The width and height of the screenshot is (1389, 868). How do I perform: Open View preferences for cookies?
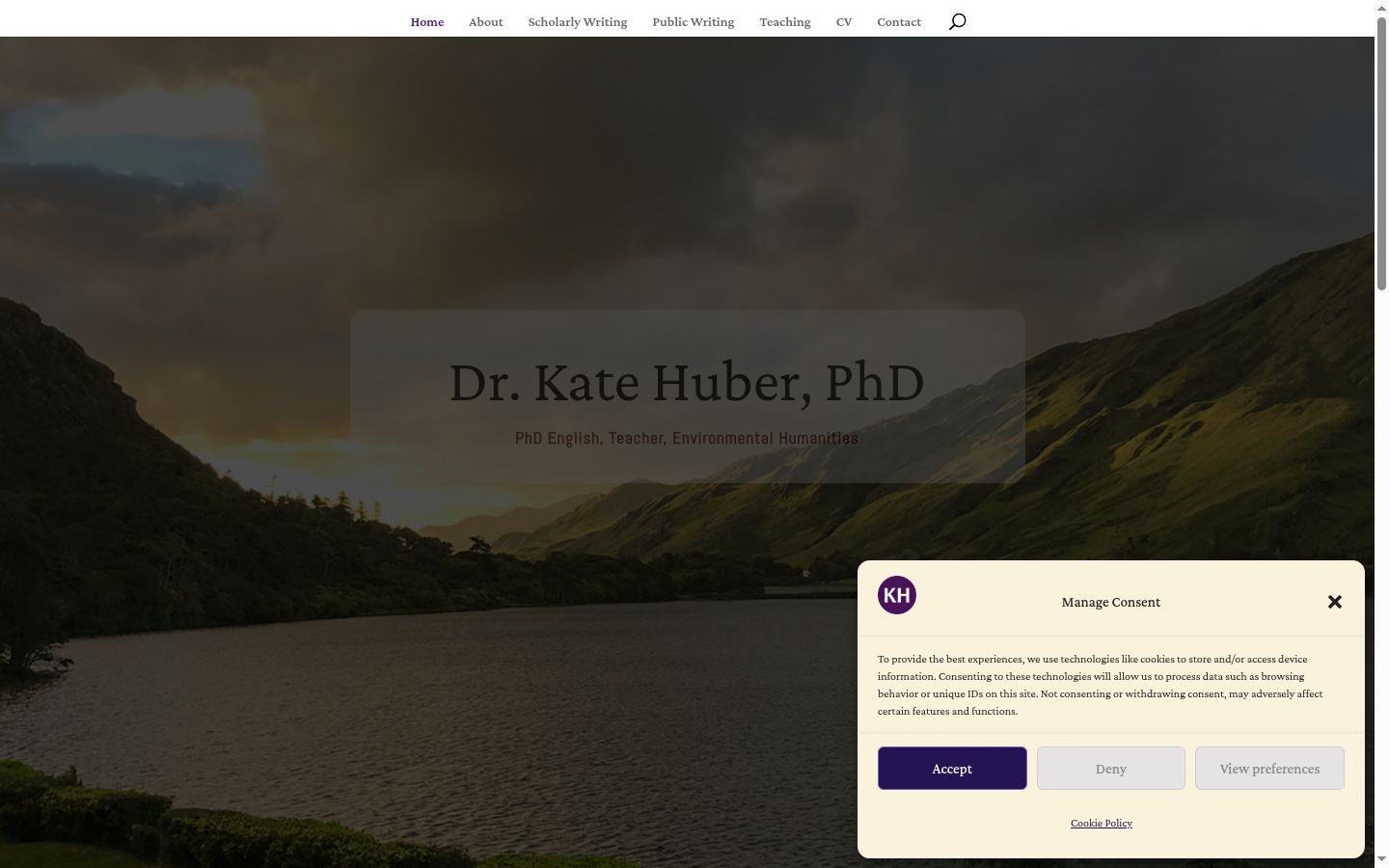[1269, 769]
